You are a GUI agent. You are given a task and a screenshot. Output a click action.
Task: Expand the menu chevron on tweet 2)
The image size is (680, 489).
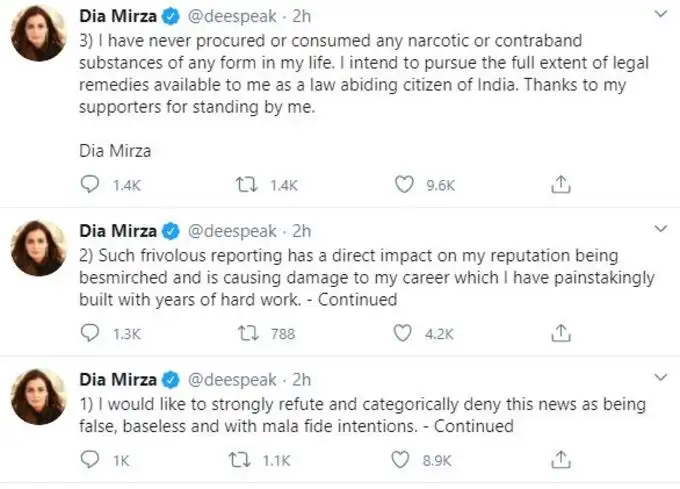coord(658,230)
